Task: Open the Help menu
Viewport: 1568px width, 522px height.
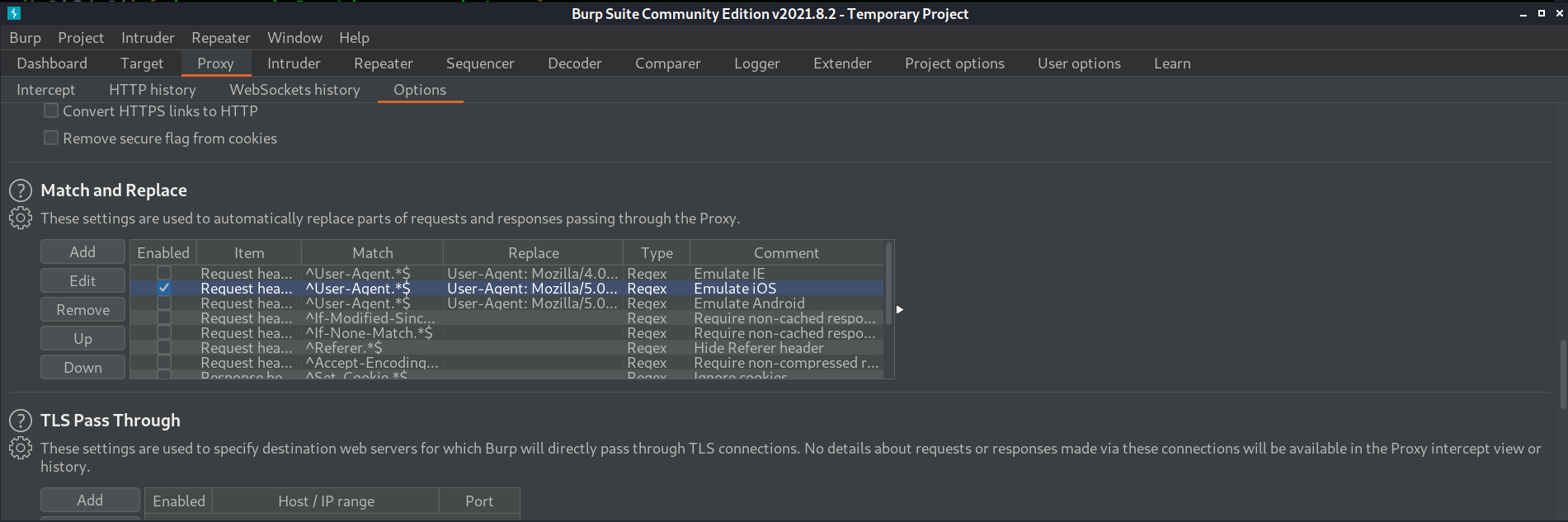Action: pos(354,38)
